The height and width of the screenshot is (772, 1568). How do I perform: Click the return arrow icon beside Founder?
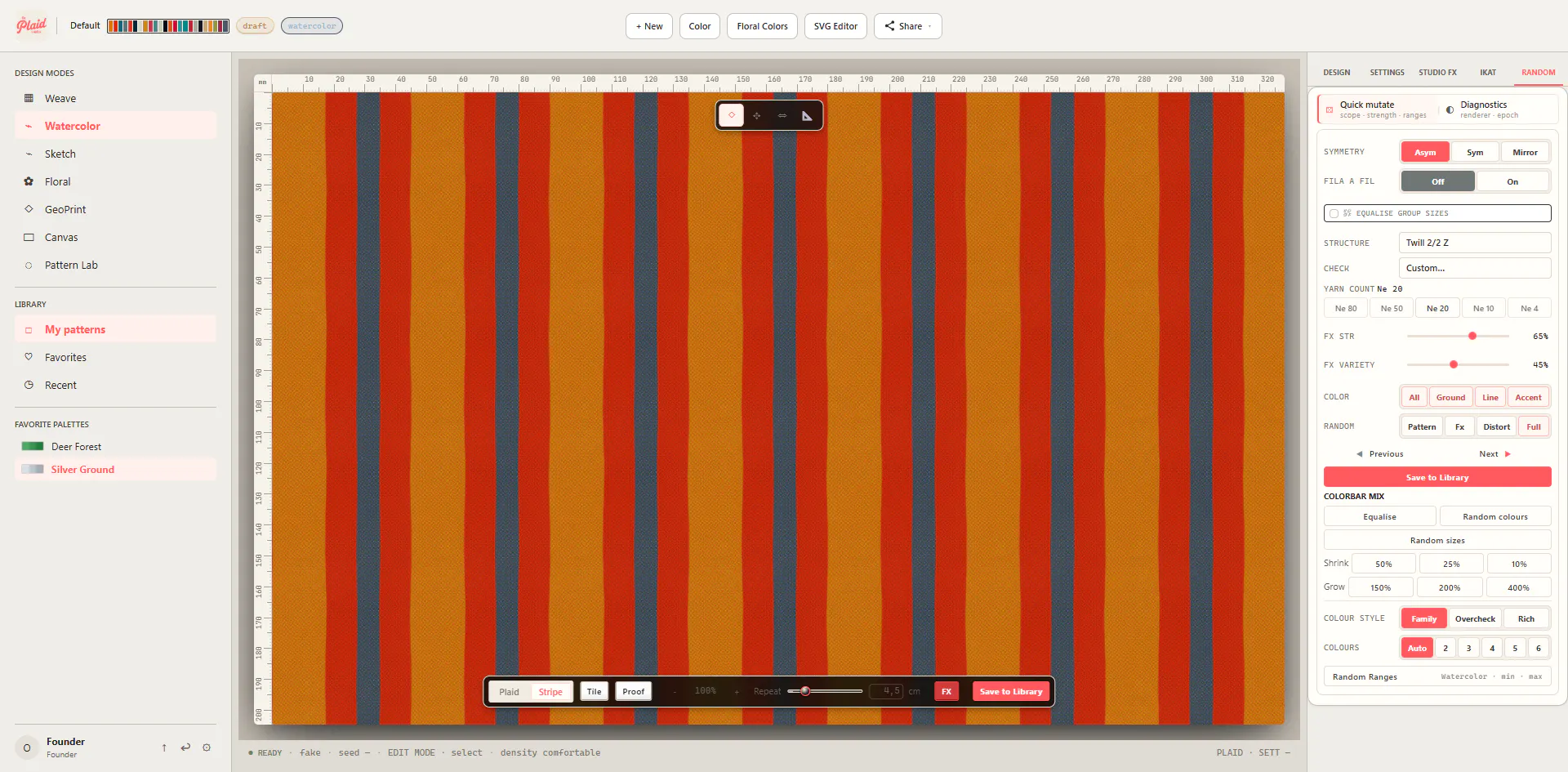185,747
